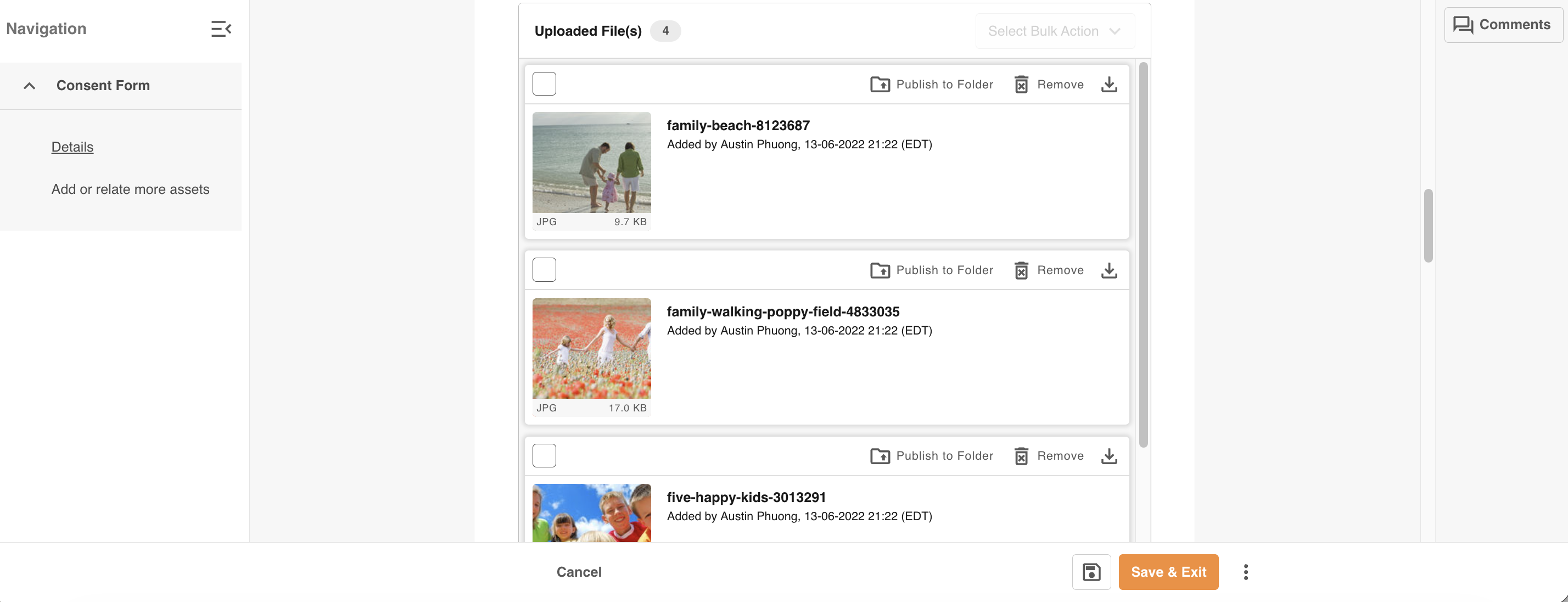Go to Add or relate more assets
This screenshot has width=1568, height=602.
(x=130, y=189)
